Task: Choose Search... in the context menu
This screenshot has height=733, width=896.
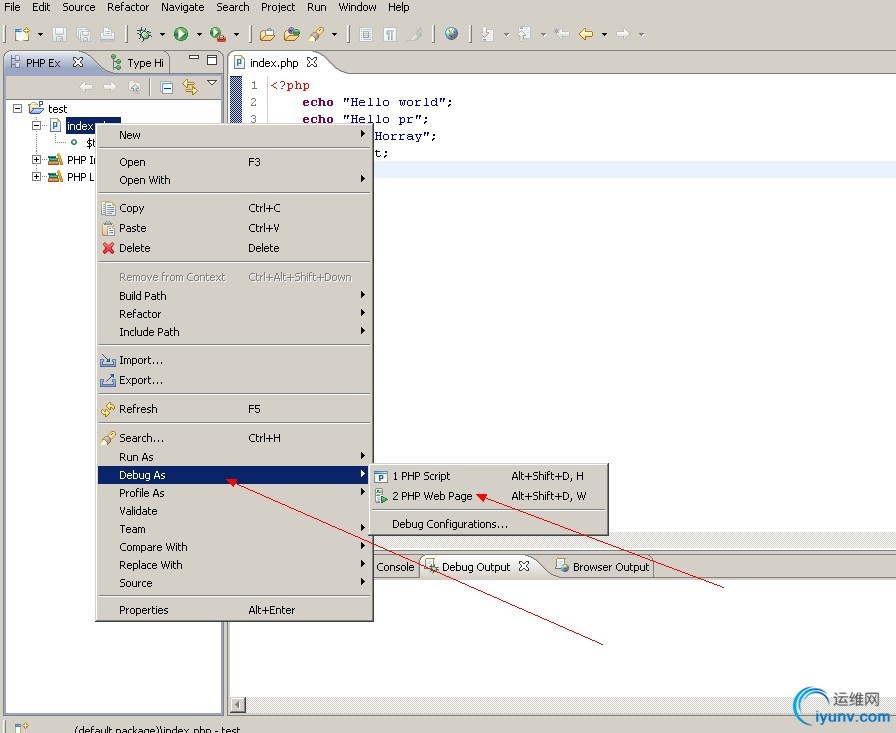Action: click(234, 438)
